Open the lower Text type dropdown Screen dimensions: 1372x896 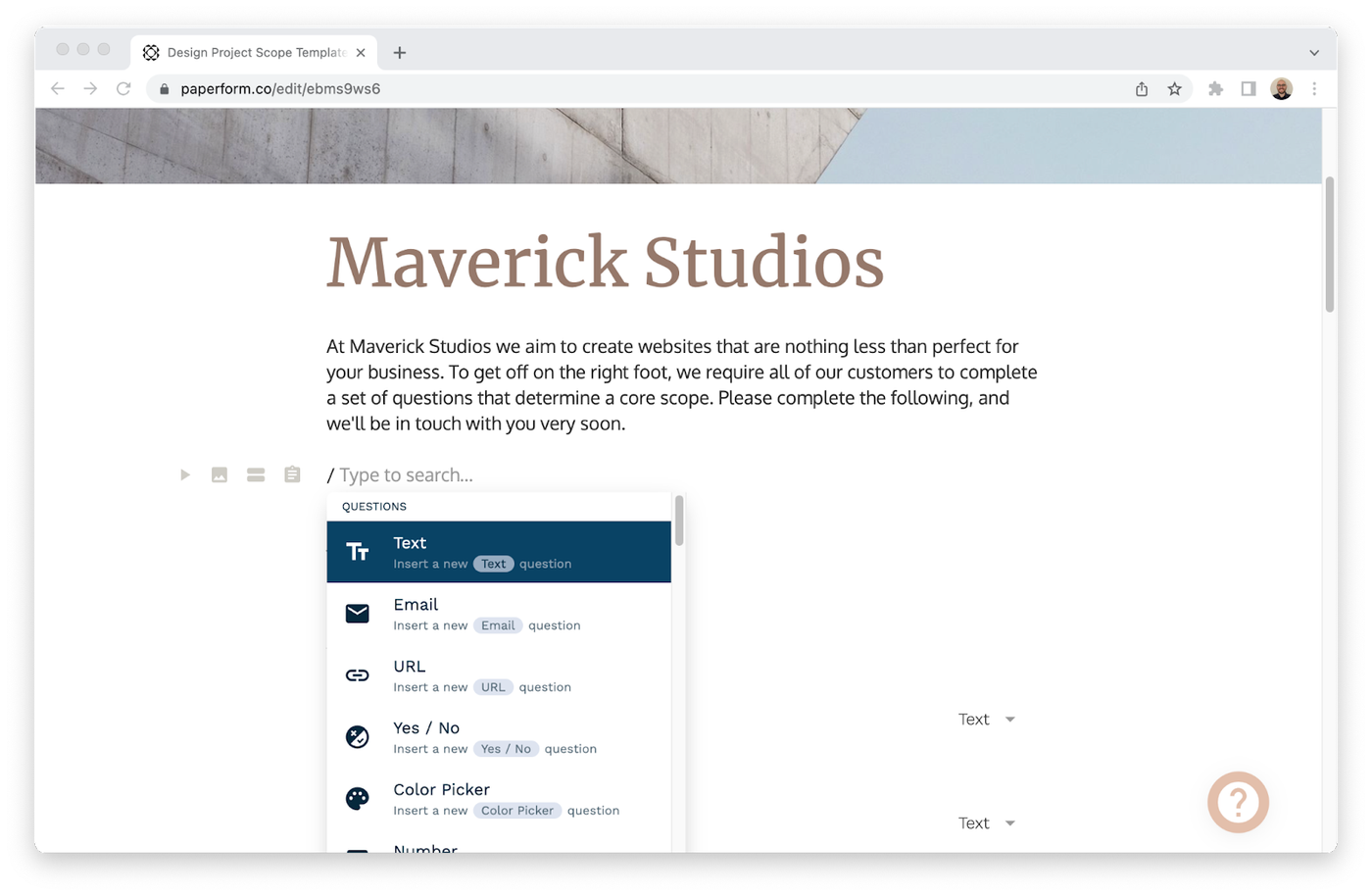[986, 823]
